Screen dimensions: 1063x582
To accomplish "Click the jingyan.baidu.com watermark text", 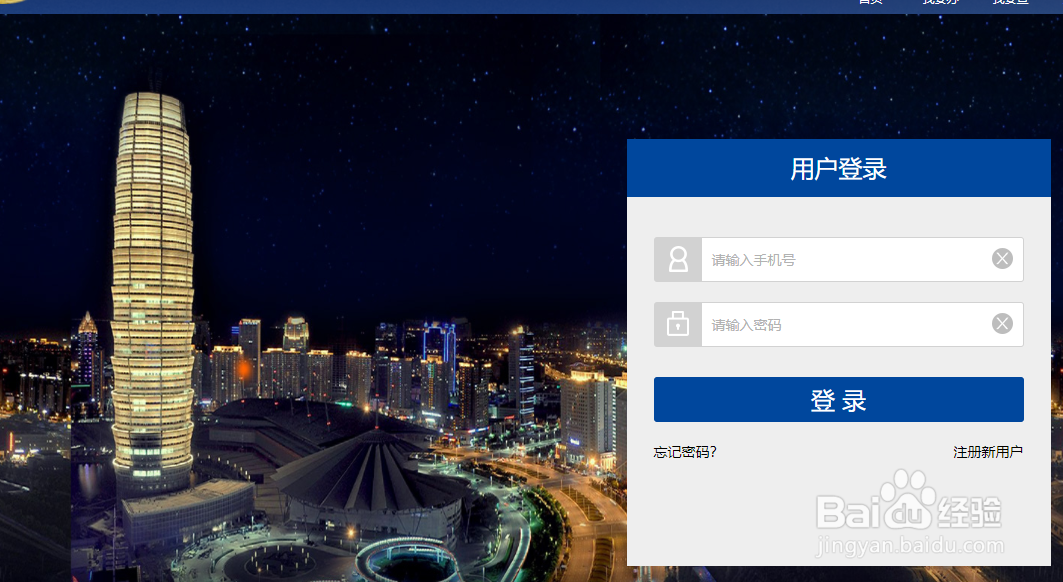I will pos(909,545).
